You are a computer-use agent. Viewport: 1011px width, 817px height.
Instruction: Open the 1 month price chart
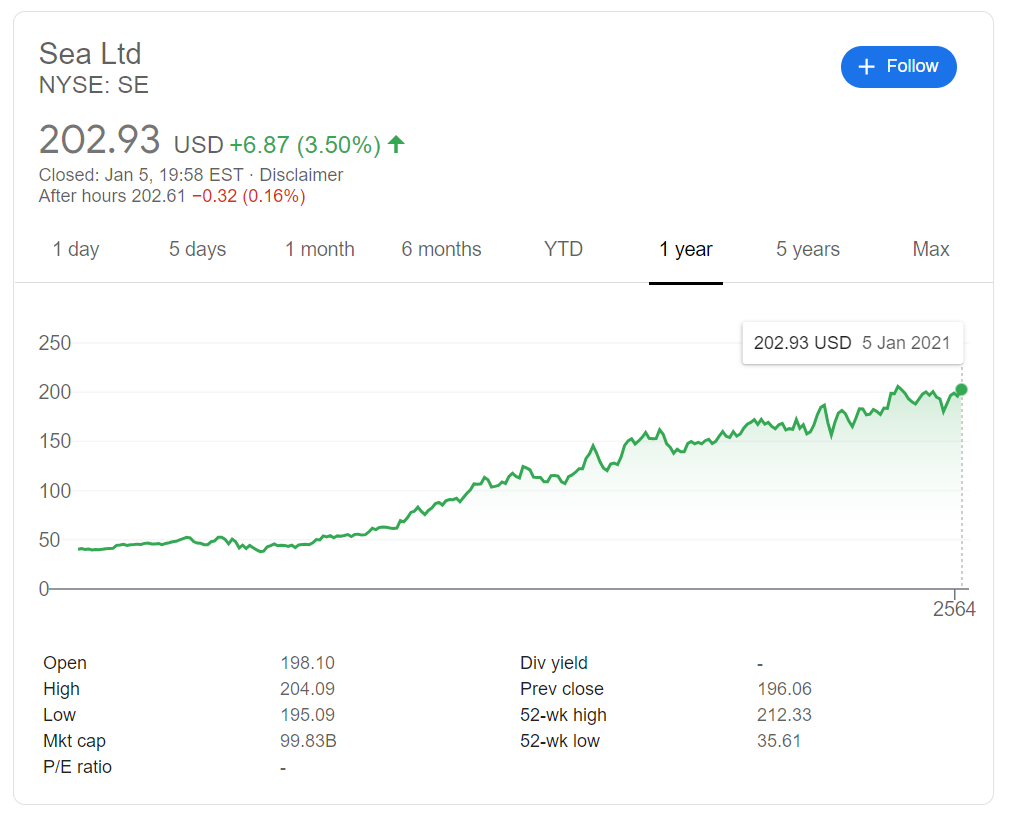(319, 249)
